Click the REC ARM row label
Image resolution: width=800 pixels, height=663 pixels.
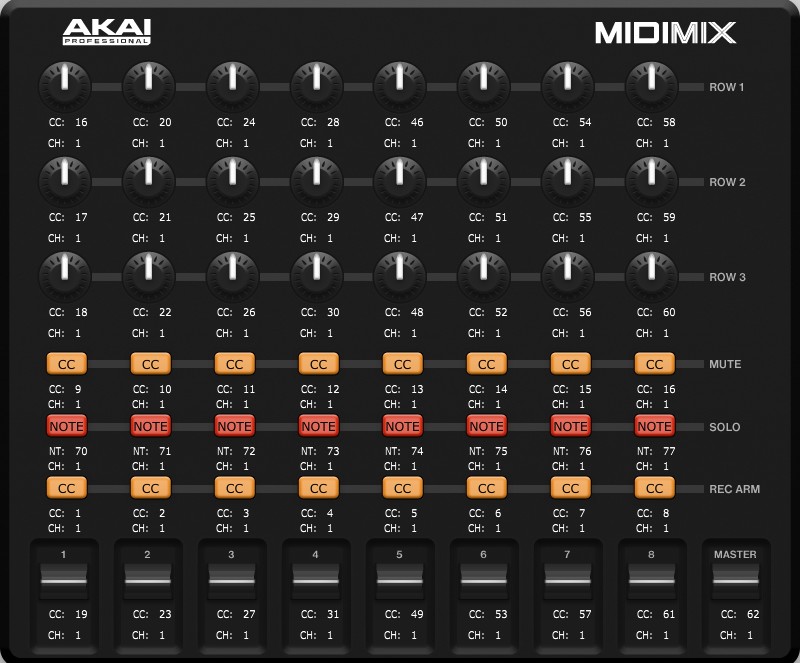pos(734,489)
